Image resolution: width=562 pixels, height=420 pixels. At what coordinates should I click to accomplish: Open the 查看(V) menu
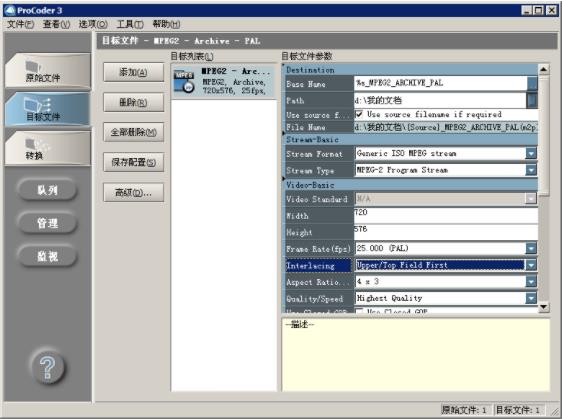pyautogui.click(x=56, y=24)
